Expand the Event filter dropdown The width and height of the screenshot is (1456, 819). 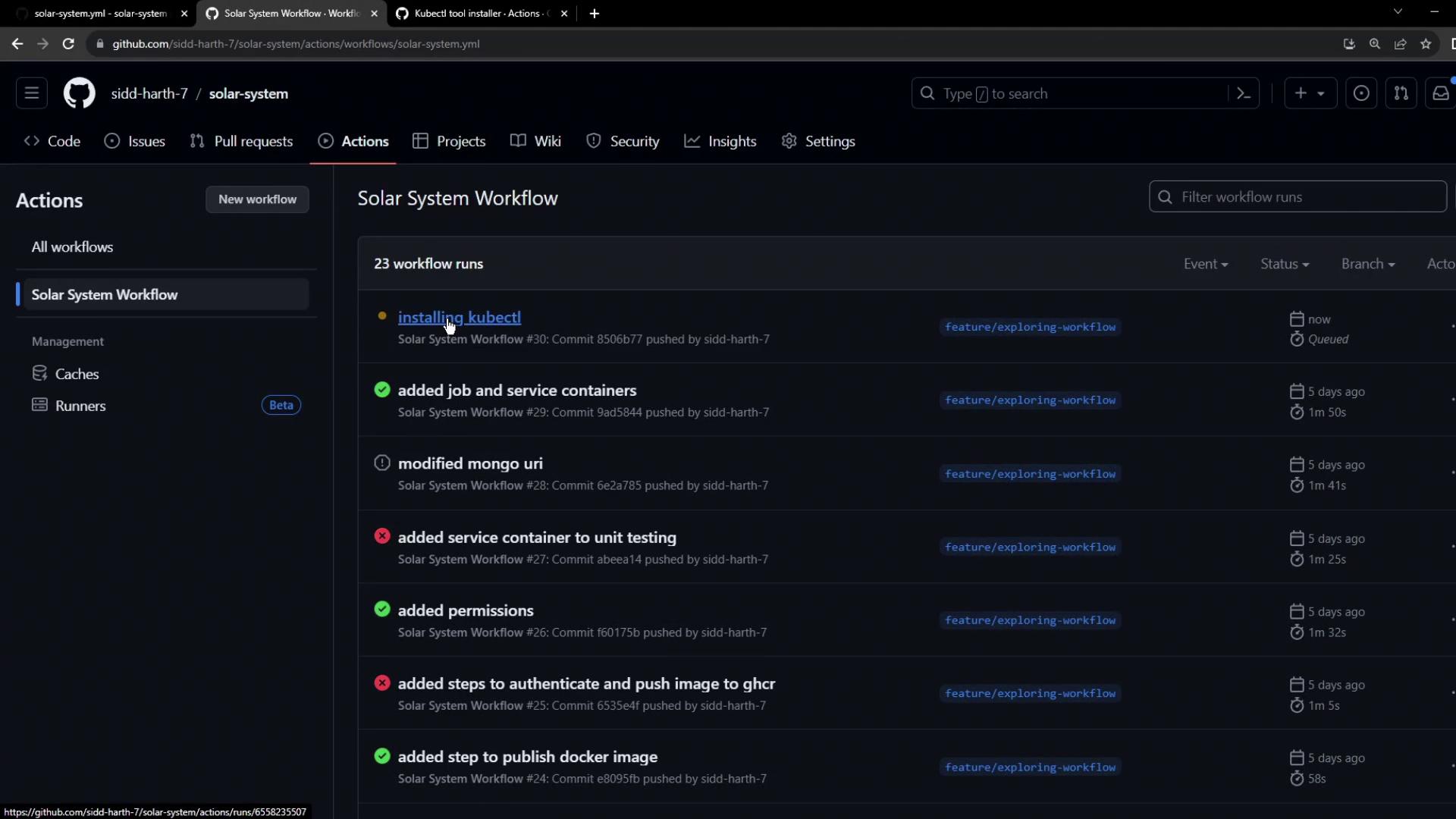[x=1205, y=264]
